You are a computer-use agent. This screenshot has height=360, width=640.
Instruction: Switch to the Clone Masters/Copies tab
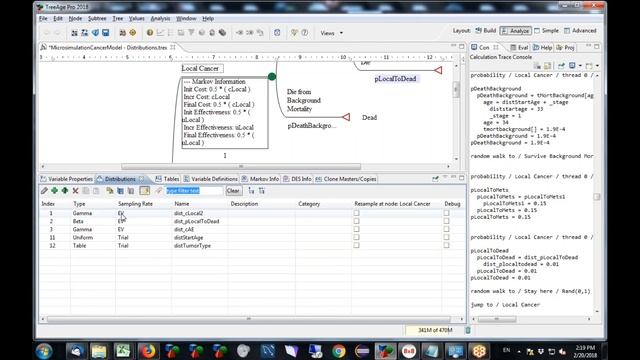tap(346, 179)
